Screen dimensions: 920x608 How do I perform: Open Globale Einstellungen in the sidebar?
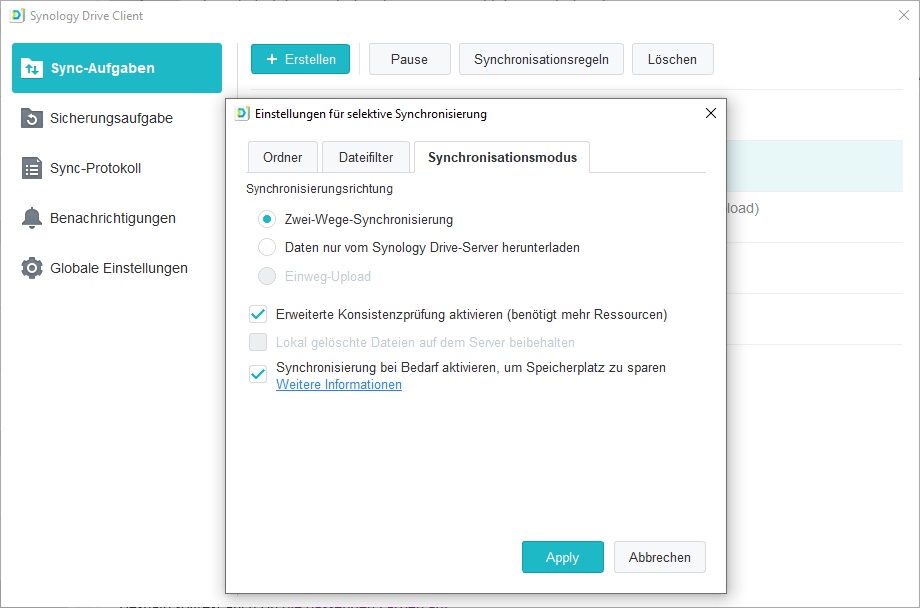tap(117, 268)
